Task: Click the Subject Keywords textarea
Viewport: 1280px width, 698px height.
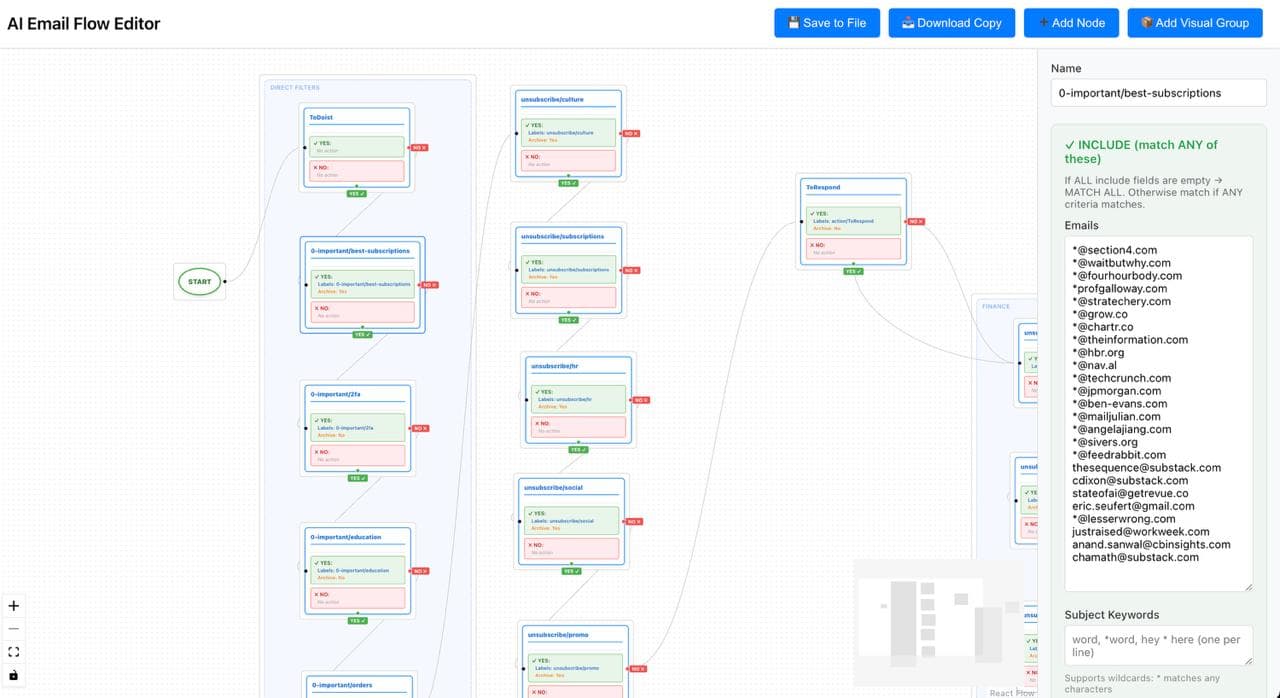Action: pyautogui.click(x=1159, y=645)
